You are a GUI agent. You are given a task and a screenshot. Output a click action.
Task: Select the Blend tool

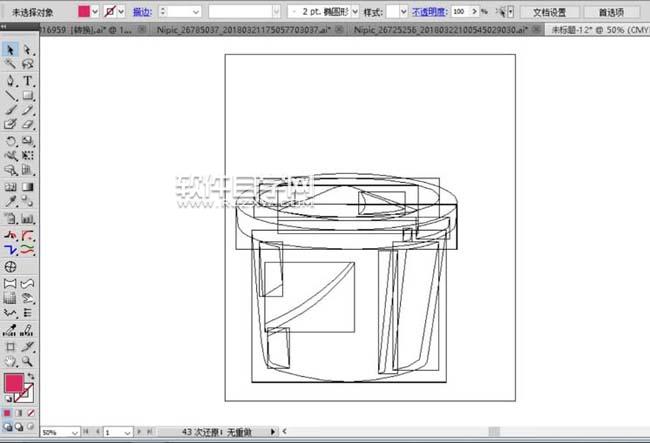coord(27,201)
